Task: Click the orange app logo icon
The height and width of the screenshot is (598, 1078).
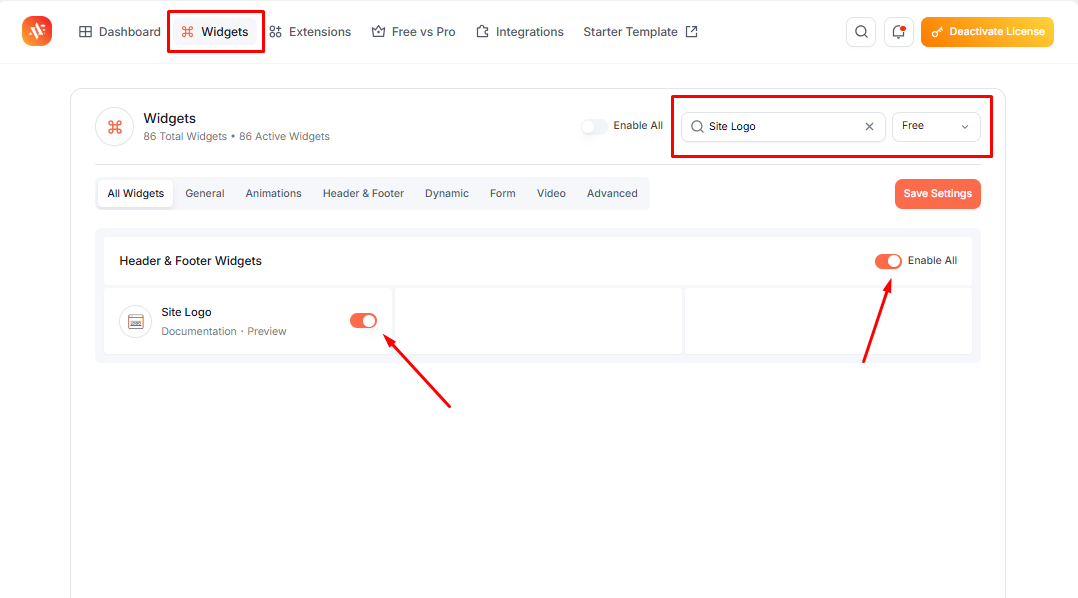Action: 37,31
